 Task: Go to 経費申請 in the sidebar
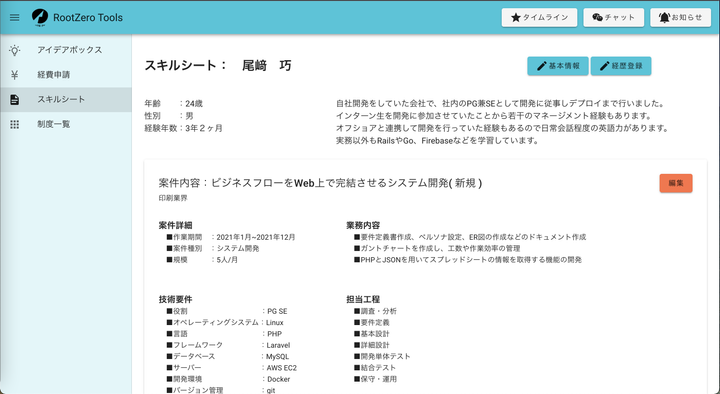point(66,75)
